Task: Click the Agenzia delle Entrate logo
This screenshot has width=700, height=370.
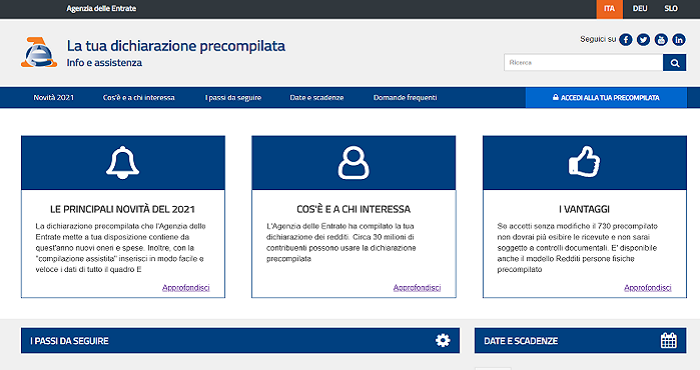Action: [x=39, y=53]
